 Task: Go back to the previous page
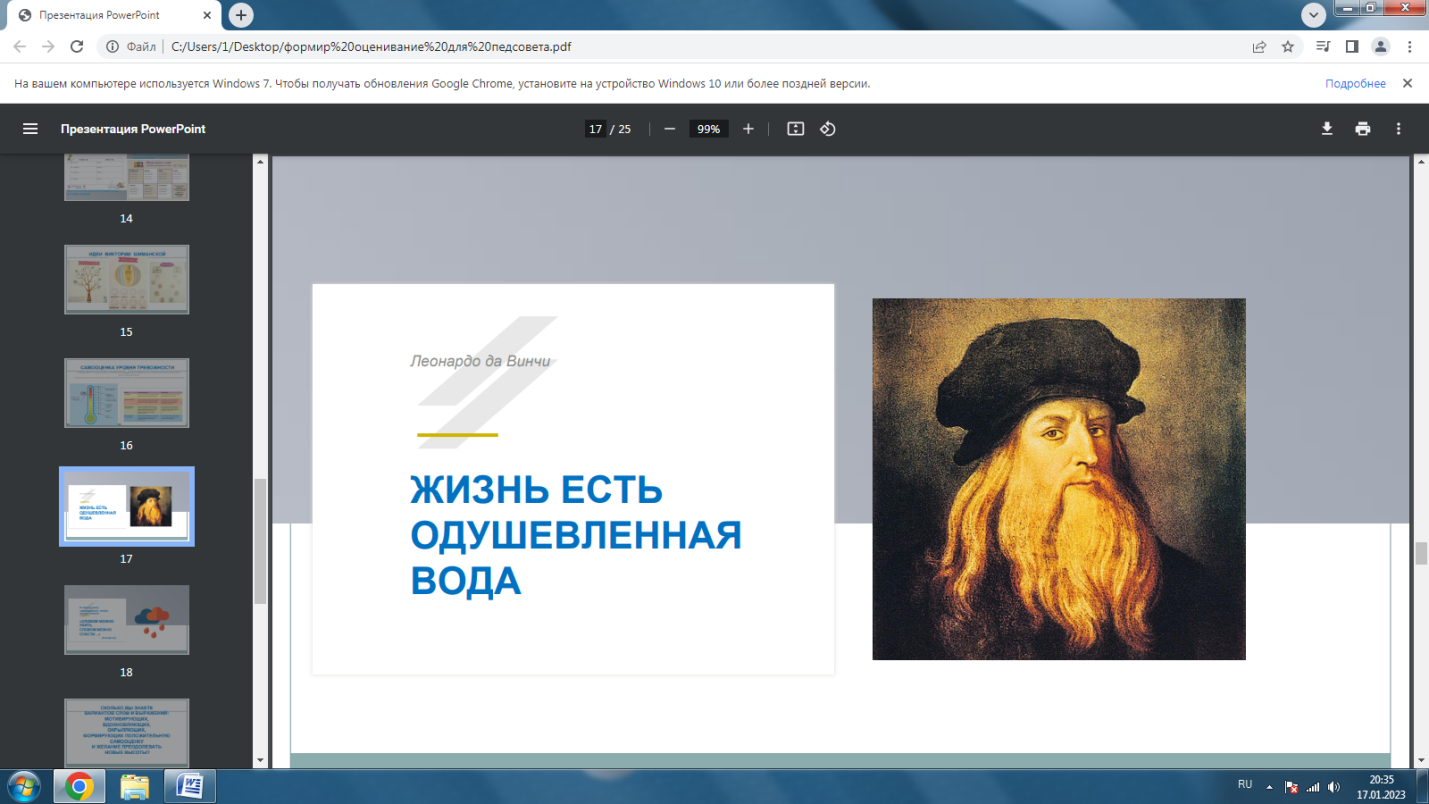(x=20, y=46)
